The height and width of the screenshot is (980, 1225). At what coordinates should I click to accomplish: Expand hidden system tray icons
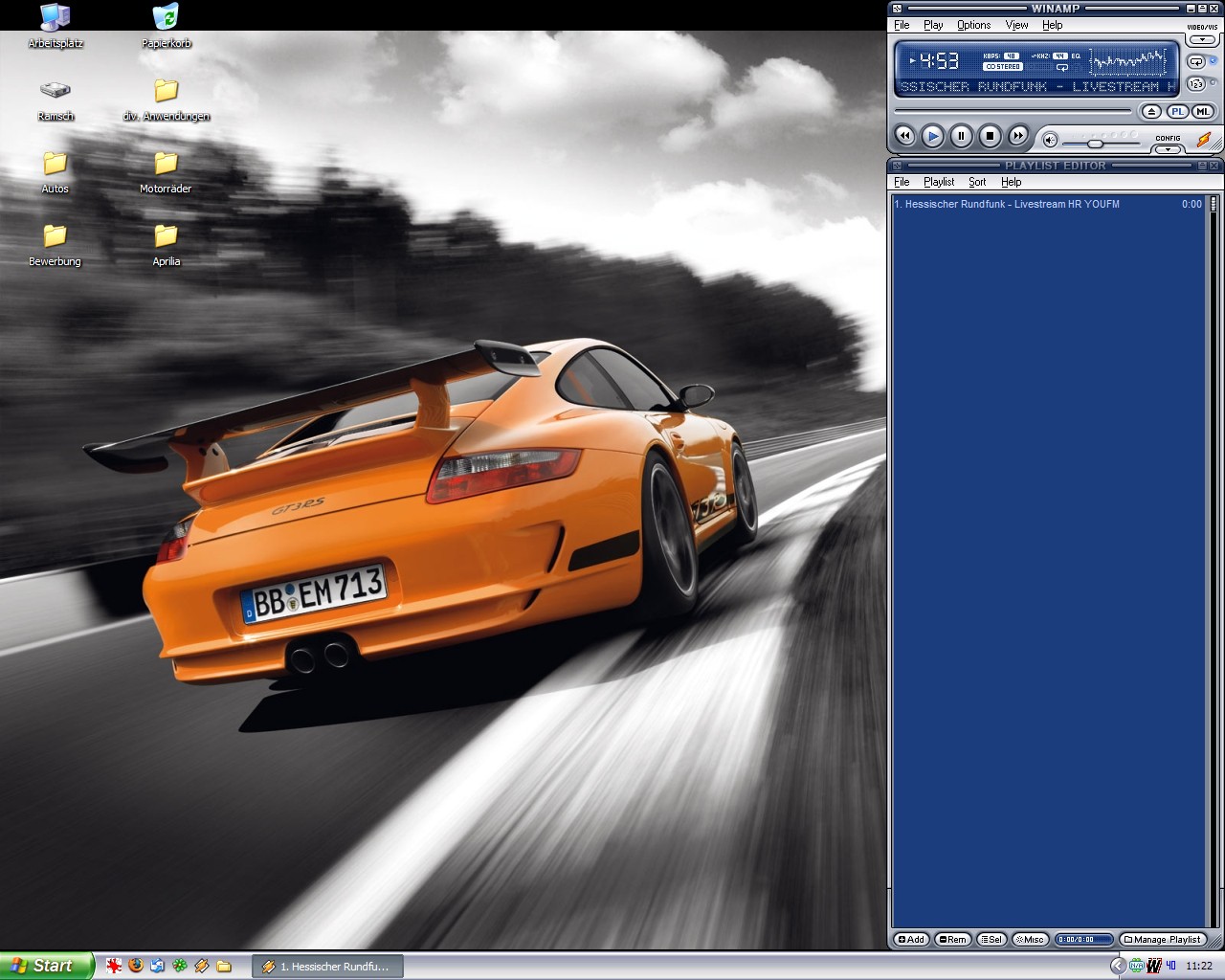click(x=1118, y=966)
